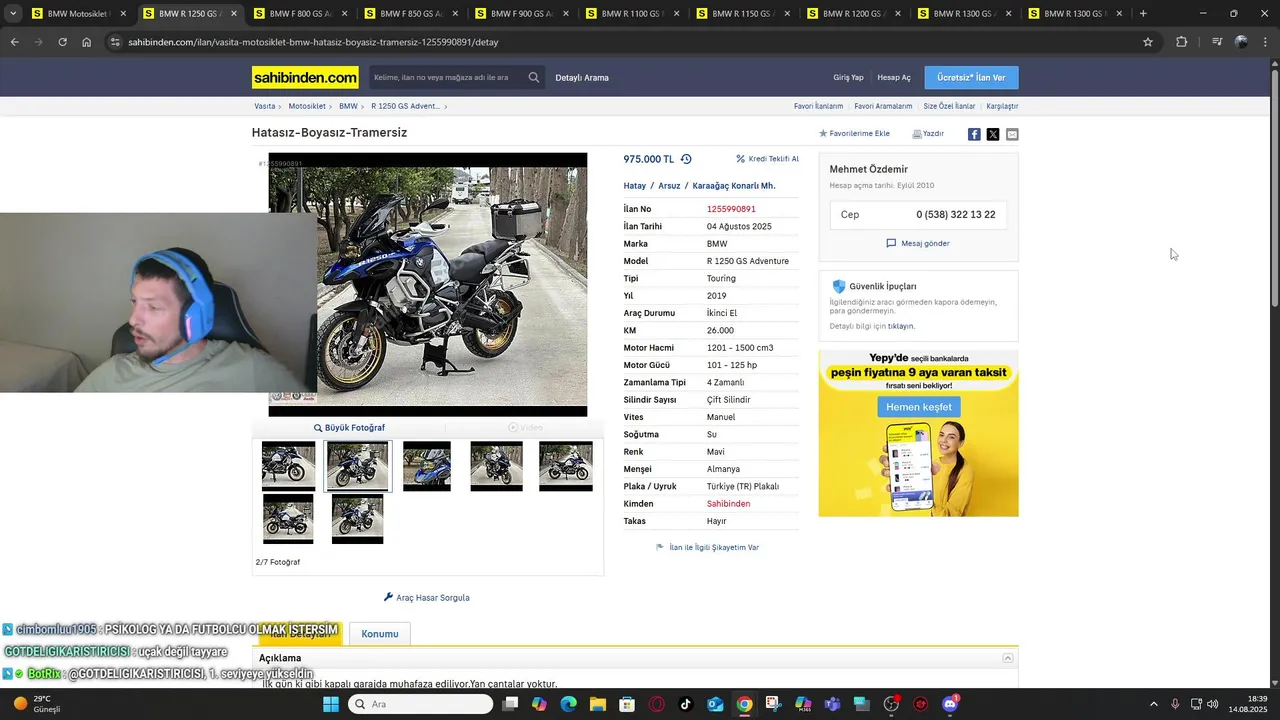
Task: Click the main motorcycle photo
Action: [x=428, y=285]
